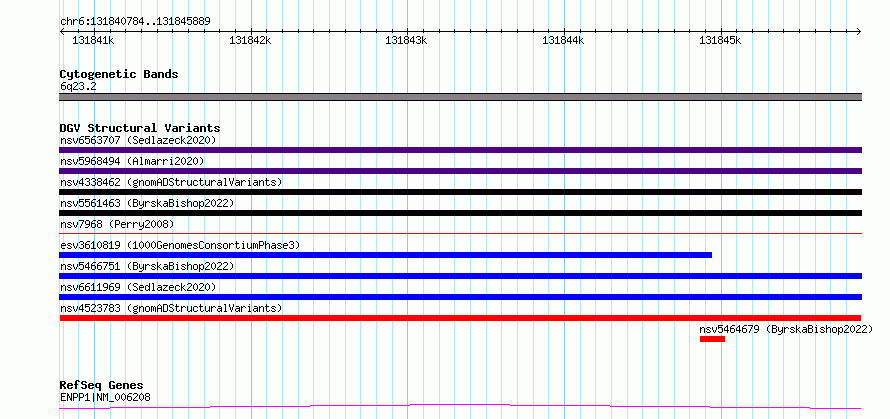Select the small red nsv5464679 variant bar

[x=712, y=339]
